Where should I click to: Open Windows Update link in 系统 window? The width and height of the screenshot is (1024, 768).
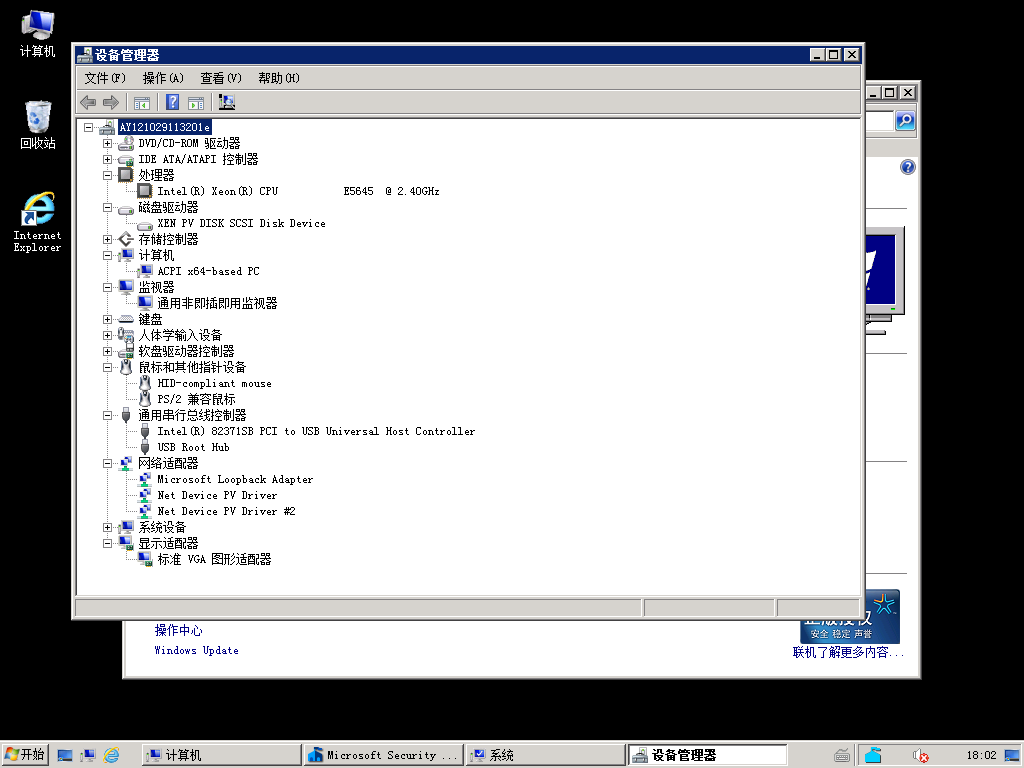pyautogui.click(x=197, y=650)
